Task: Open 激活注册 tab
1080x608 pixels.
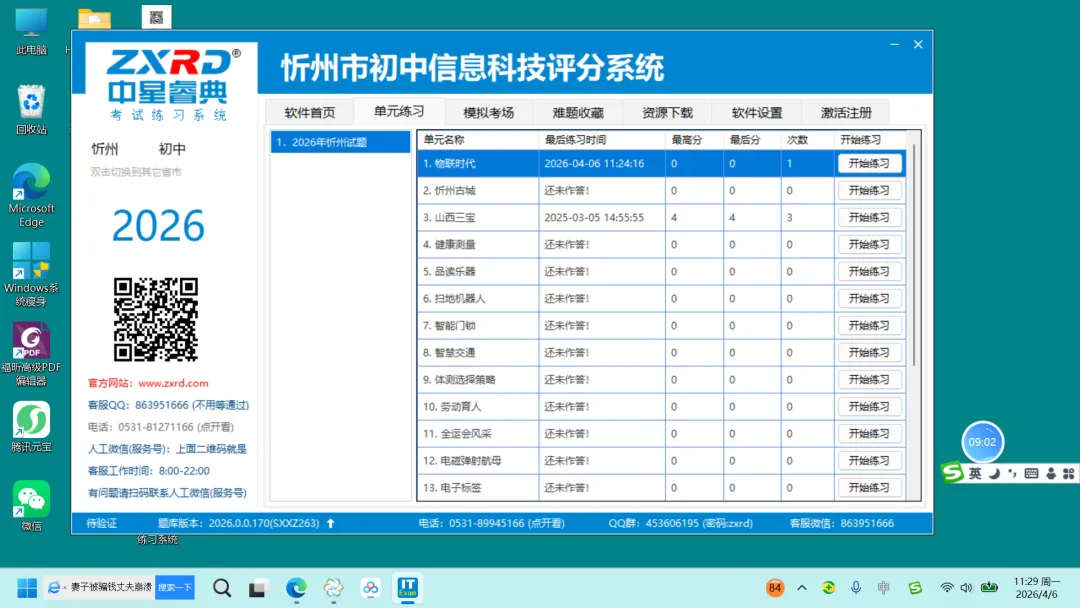Action: click(846, 112)
